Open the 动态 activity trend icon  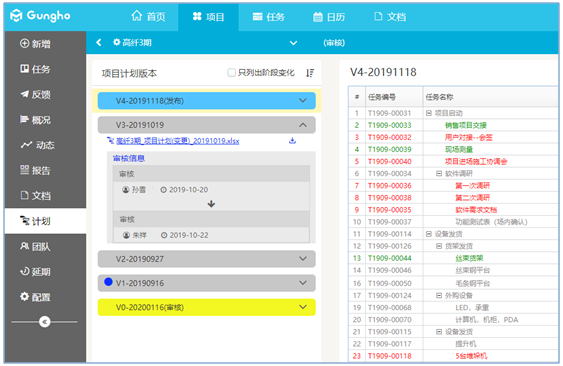point(26,145)
